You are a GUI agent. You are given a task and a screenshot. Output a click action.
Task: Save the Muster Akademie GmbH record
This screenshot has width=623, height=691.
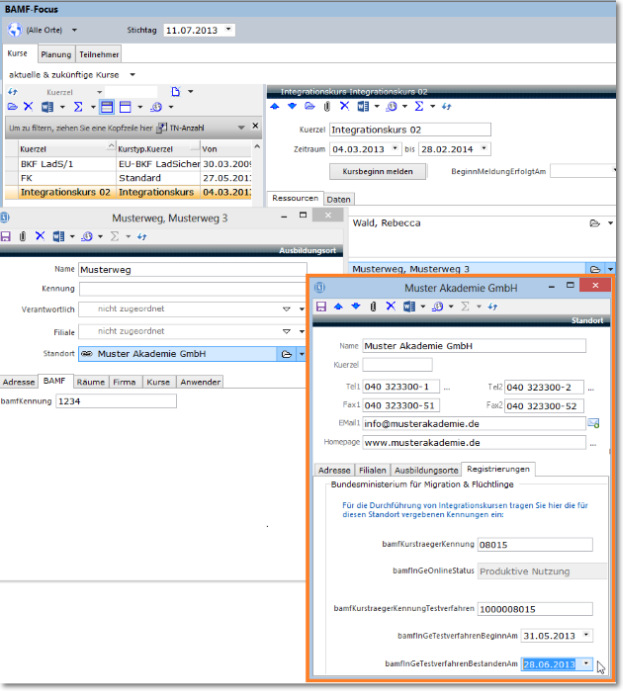(x=320, y=306)
